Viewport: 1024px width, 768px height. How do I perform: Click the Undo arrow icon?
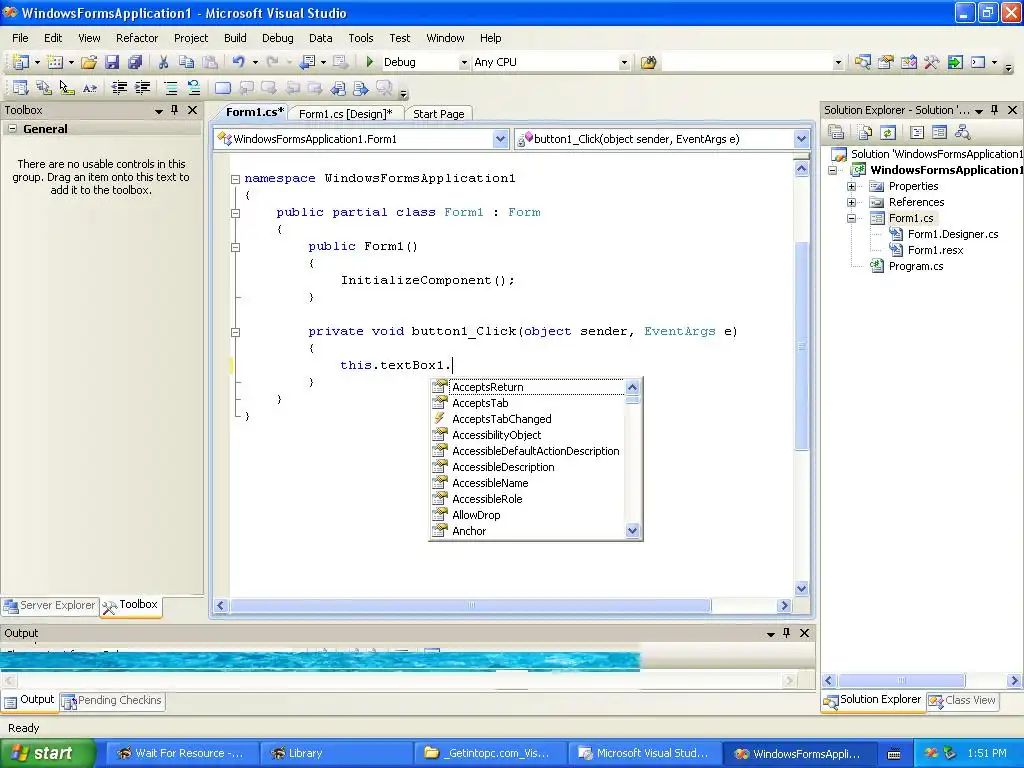pos(239,62)
